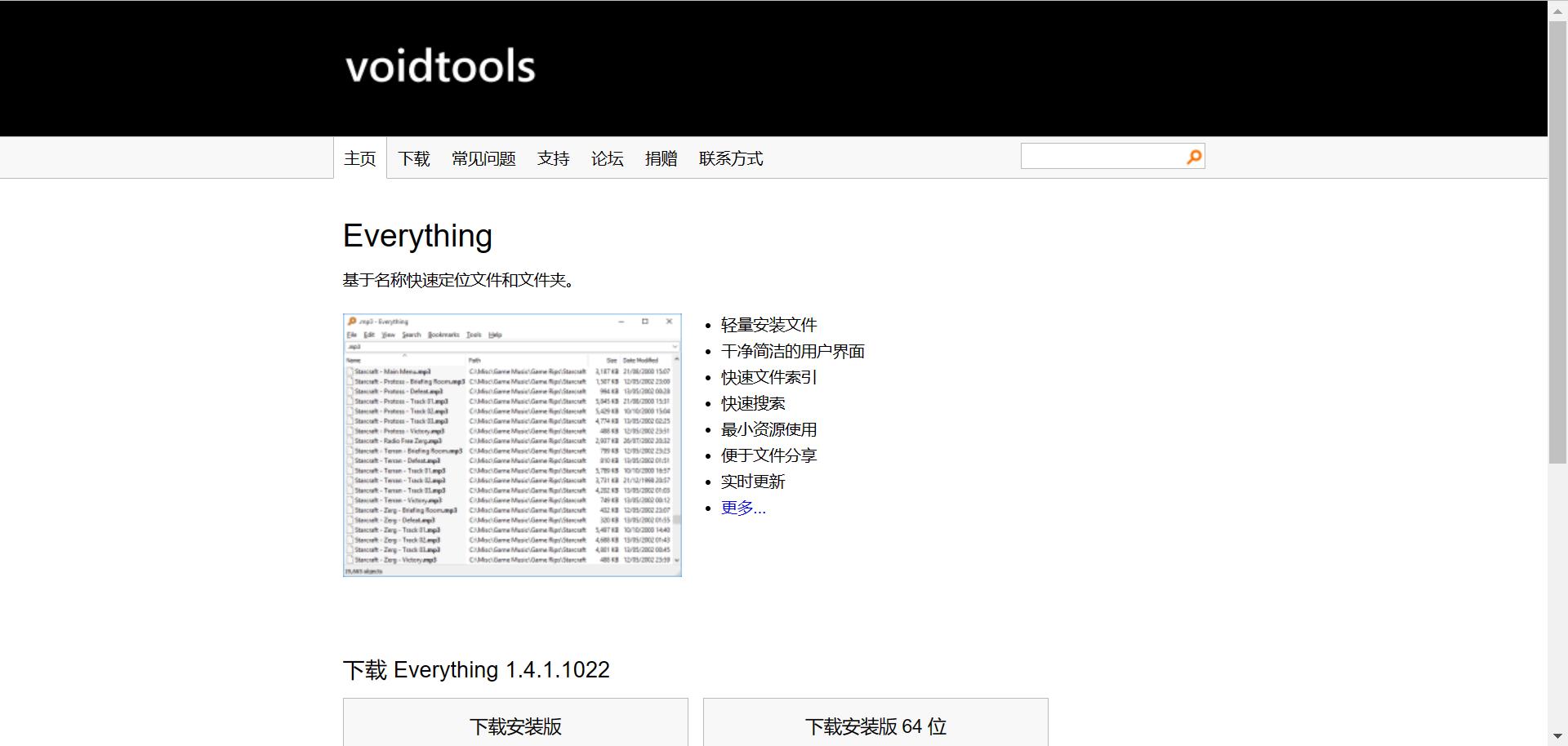The width and height of the screenshot is (1568, 746).
Task: Click the orange key icon in the screenshot title bar
Action: click(x=352, y=322)
